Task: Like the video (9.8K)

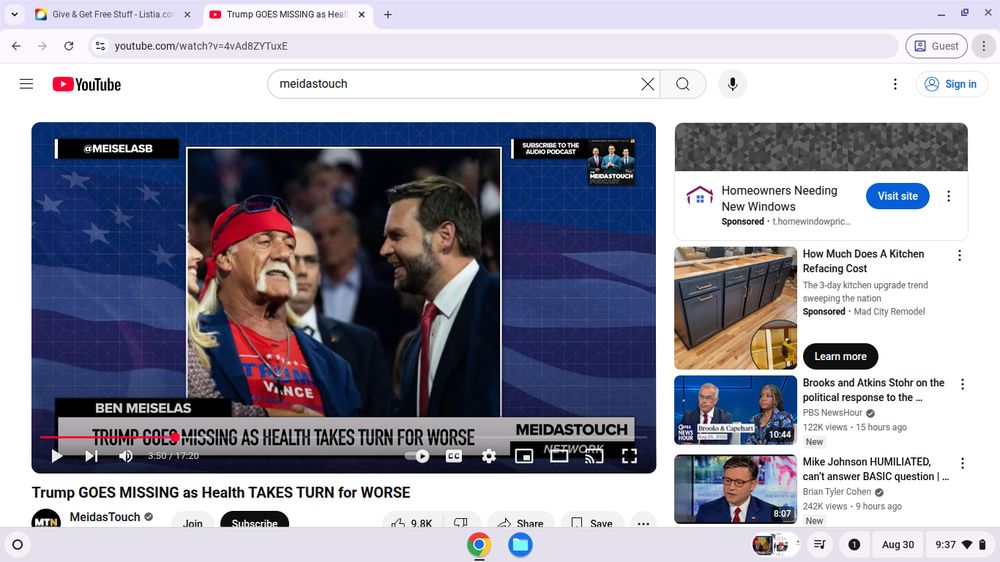Action: [x=411, y=522]
